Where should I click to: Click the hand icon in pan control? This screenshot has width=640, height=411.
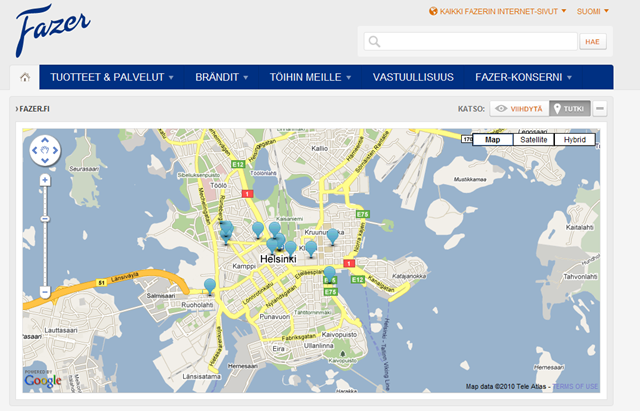pos(45,150)
